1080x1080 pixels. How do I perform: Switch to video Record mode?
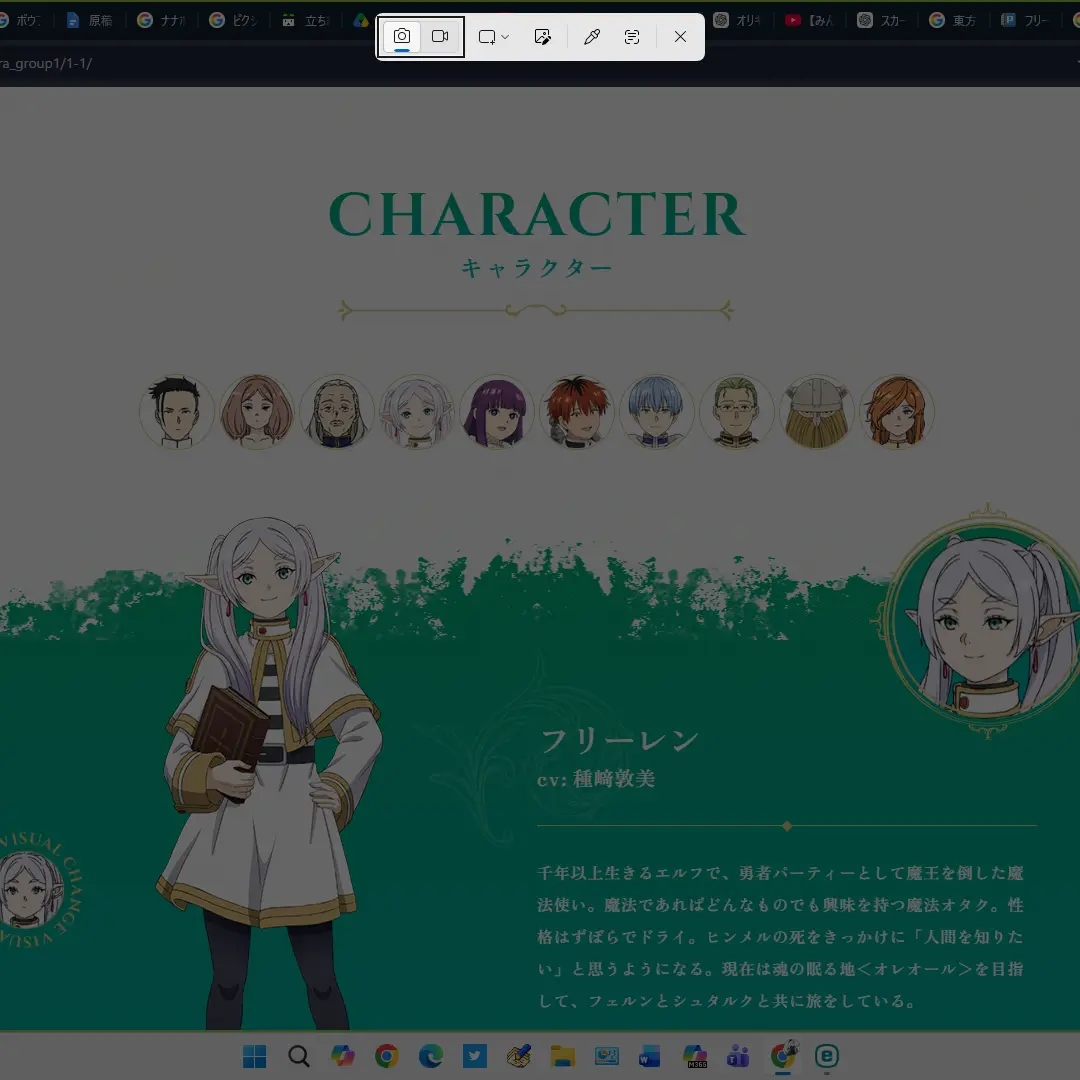(439, 37)
